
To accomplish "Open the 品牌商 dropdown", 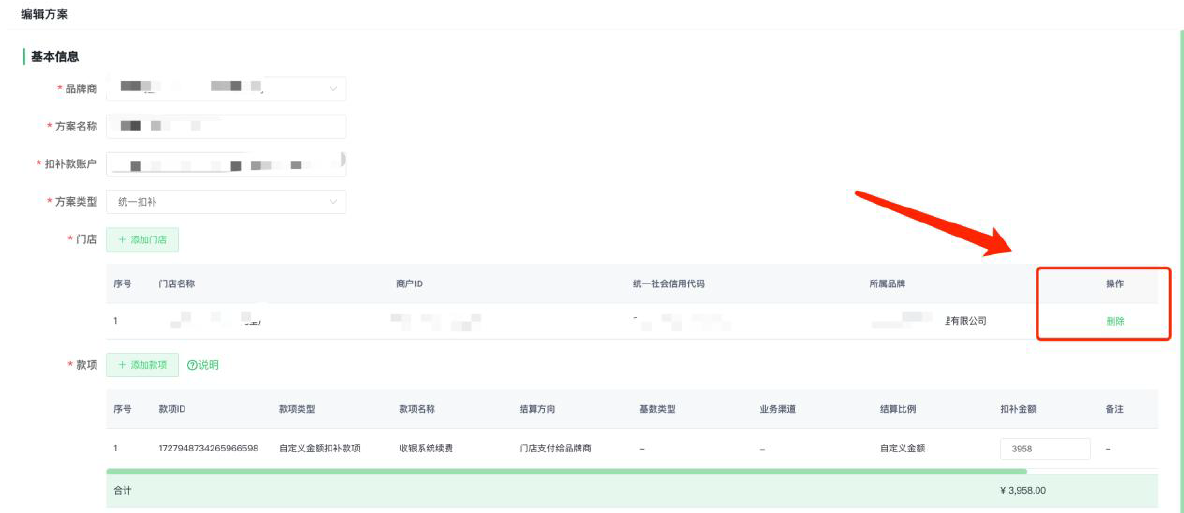I will tap(226, 89).
